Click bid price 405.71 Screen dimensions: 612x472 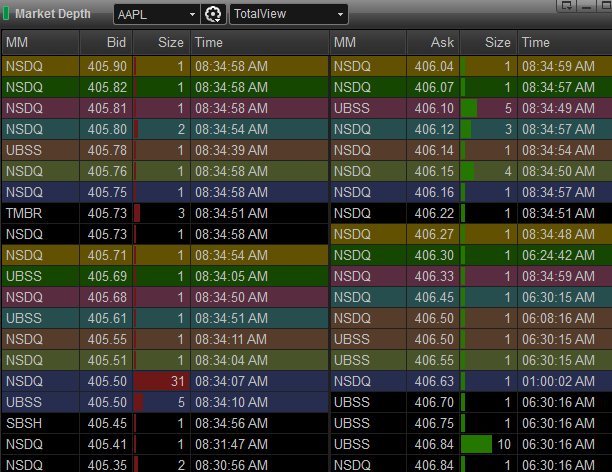107,256
